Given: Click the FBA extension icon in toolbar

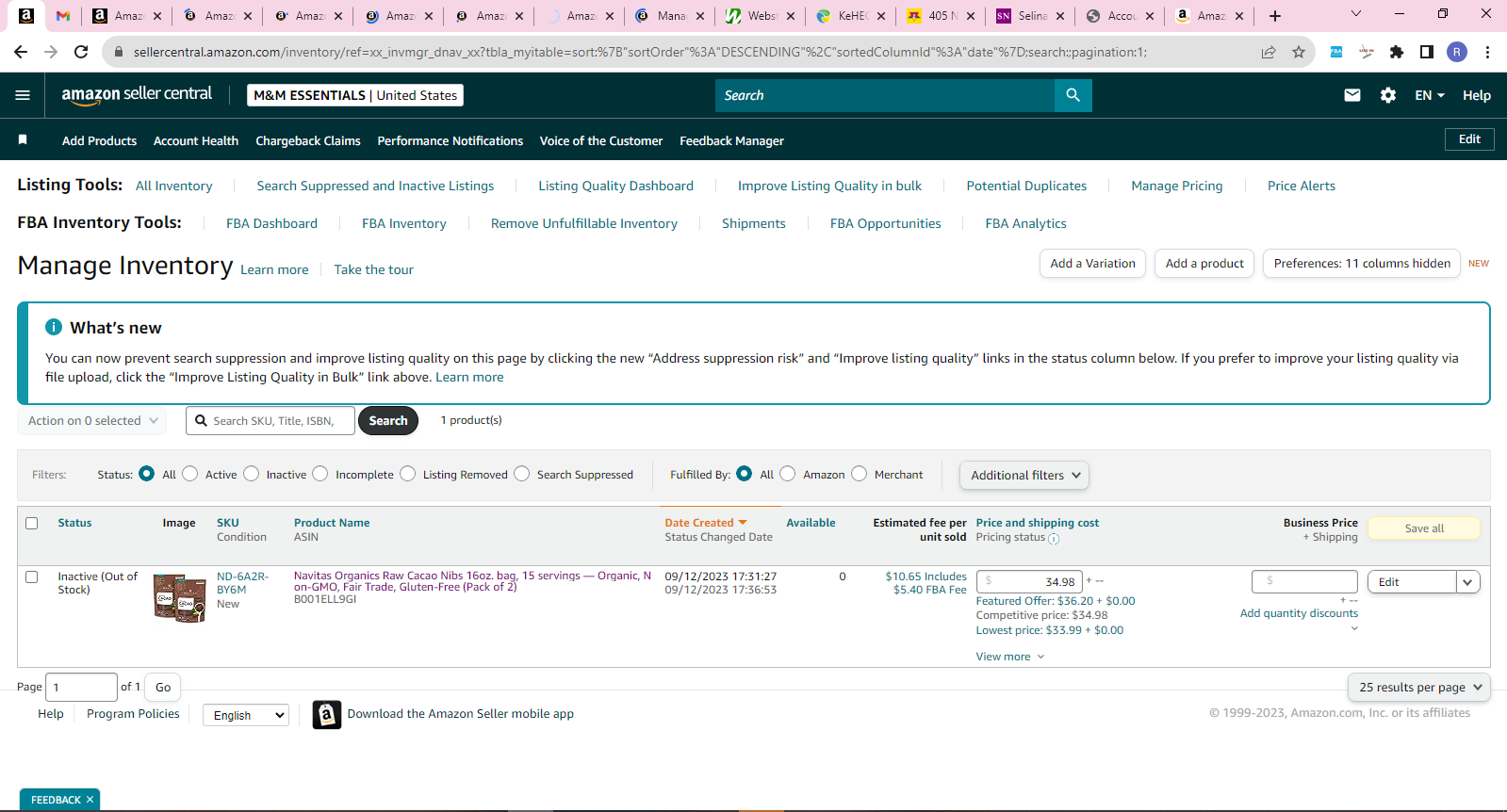Looking at the screenshot, I should click(x=1336, y=52).
